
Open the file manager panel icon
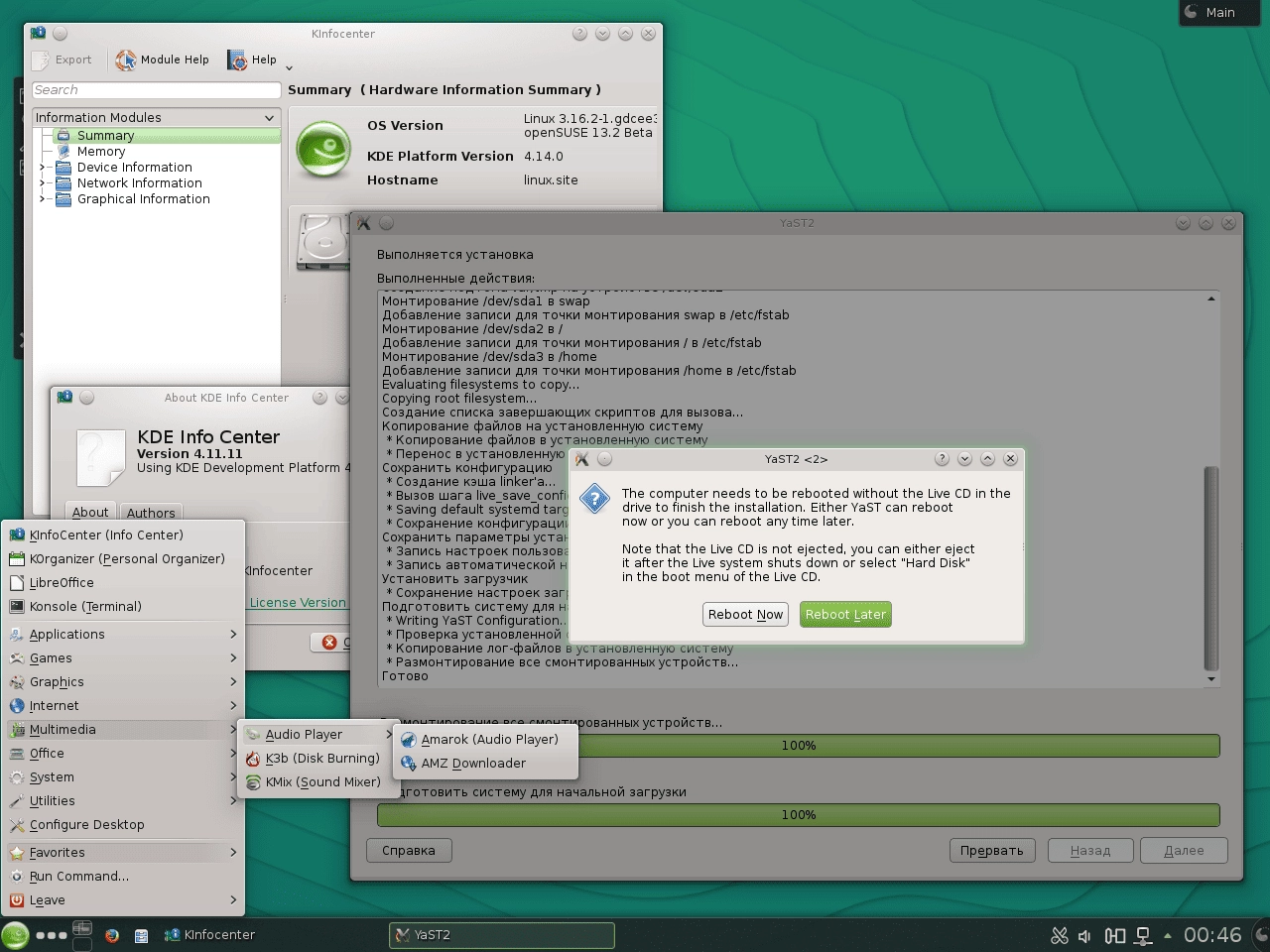(141, 935)
